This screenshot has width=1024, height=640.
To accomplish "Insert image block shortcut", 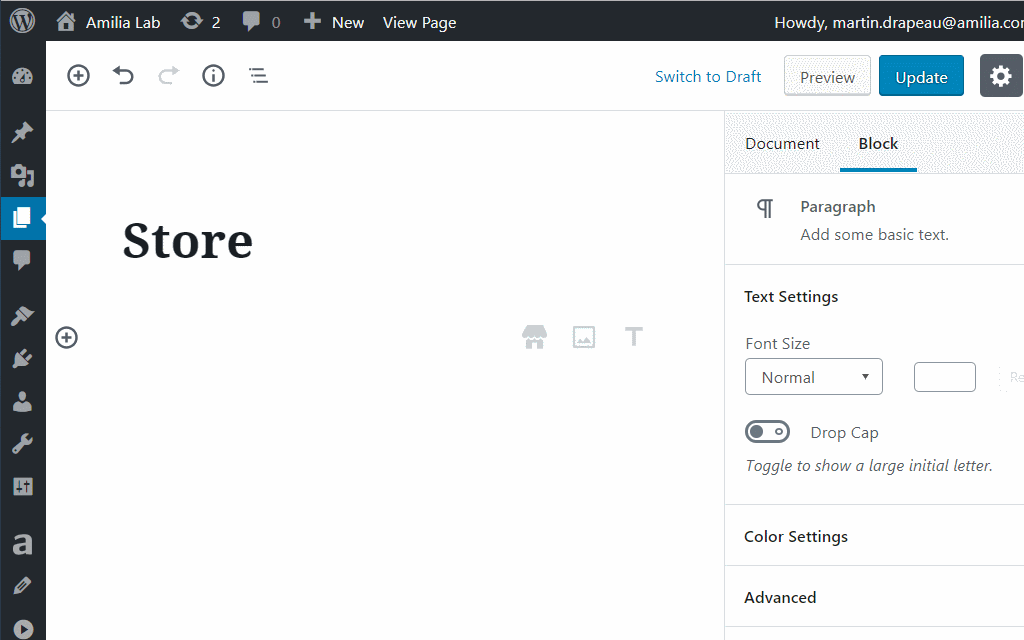I will tap(584, 337).
